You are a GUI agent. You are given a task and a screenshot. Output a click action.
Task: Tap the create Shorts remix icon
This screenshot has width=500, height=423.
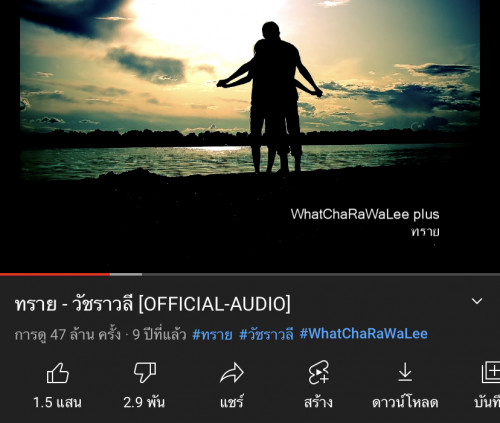pyautogui.click(x=319, y=372)
